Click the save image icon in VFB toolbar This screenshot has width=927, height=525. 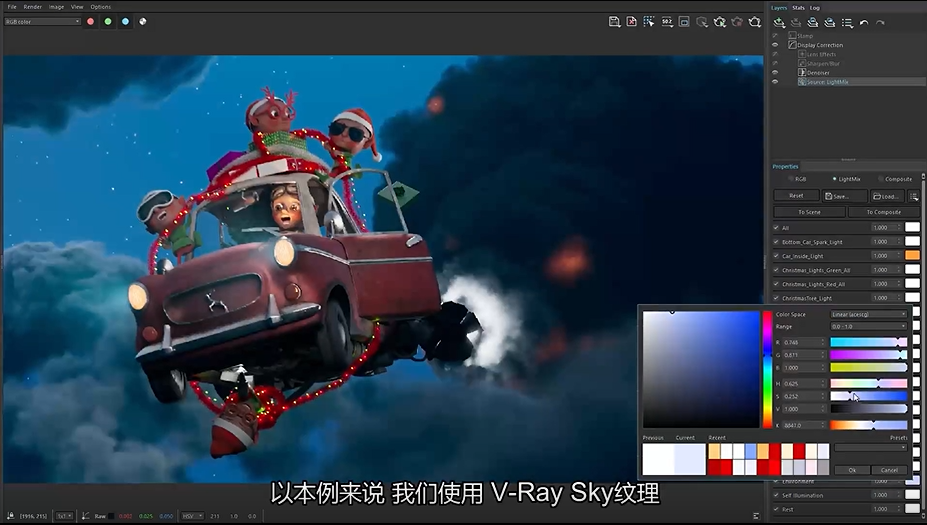pyautogui.click(x=614, y=22)
